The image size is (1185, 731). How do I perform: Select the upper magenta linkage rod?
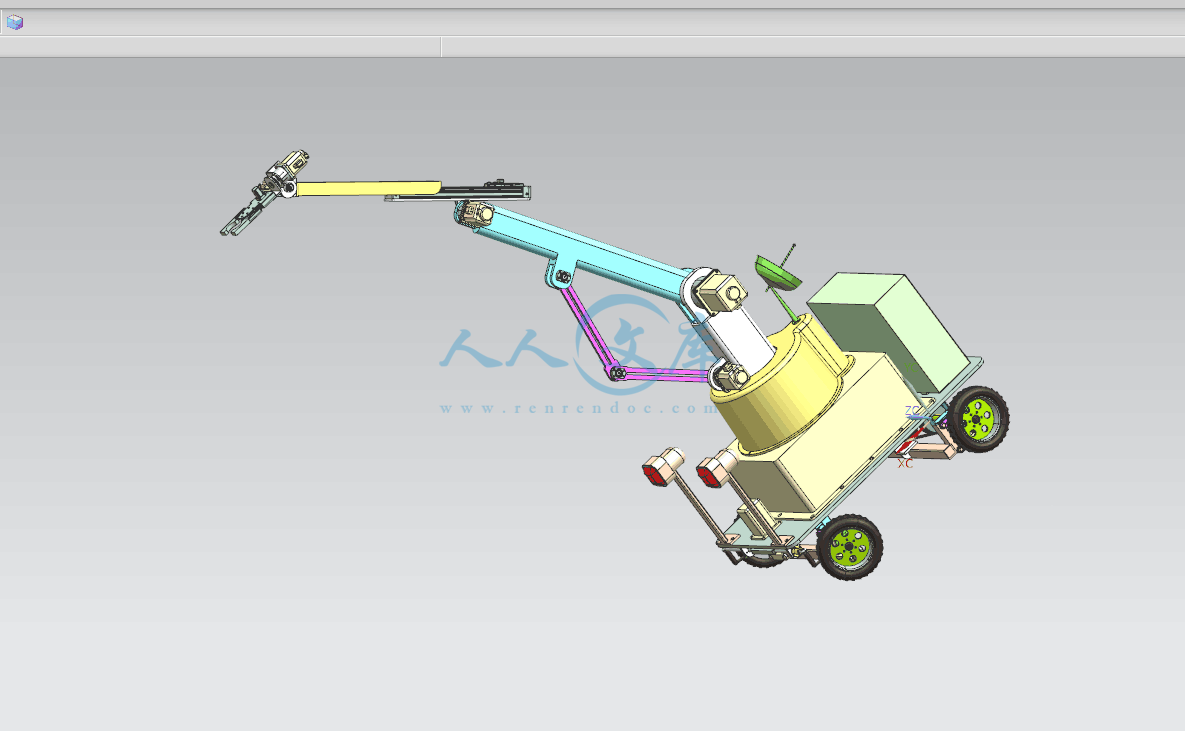[586, 326]
